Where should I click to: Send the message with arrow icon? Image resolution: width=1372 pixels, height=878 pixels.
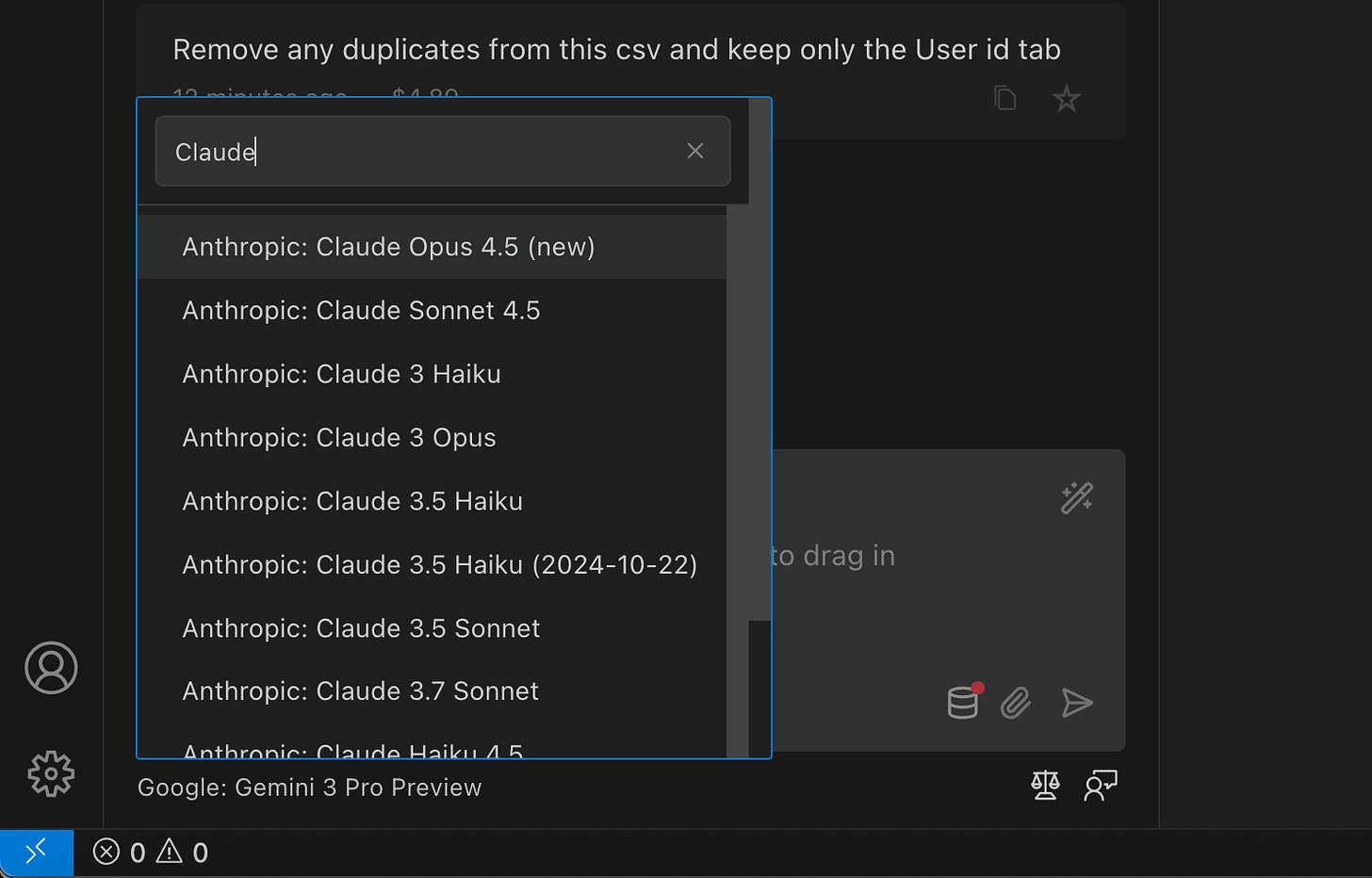[1076, 703]
